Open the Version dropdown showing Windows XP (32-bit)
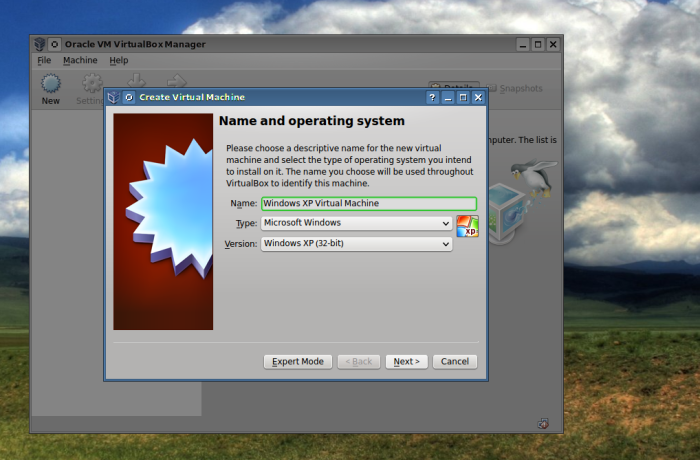Image resolution: width=700 pixels, height=460 pixels. [x=356, y=244]
